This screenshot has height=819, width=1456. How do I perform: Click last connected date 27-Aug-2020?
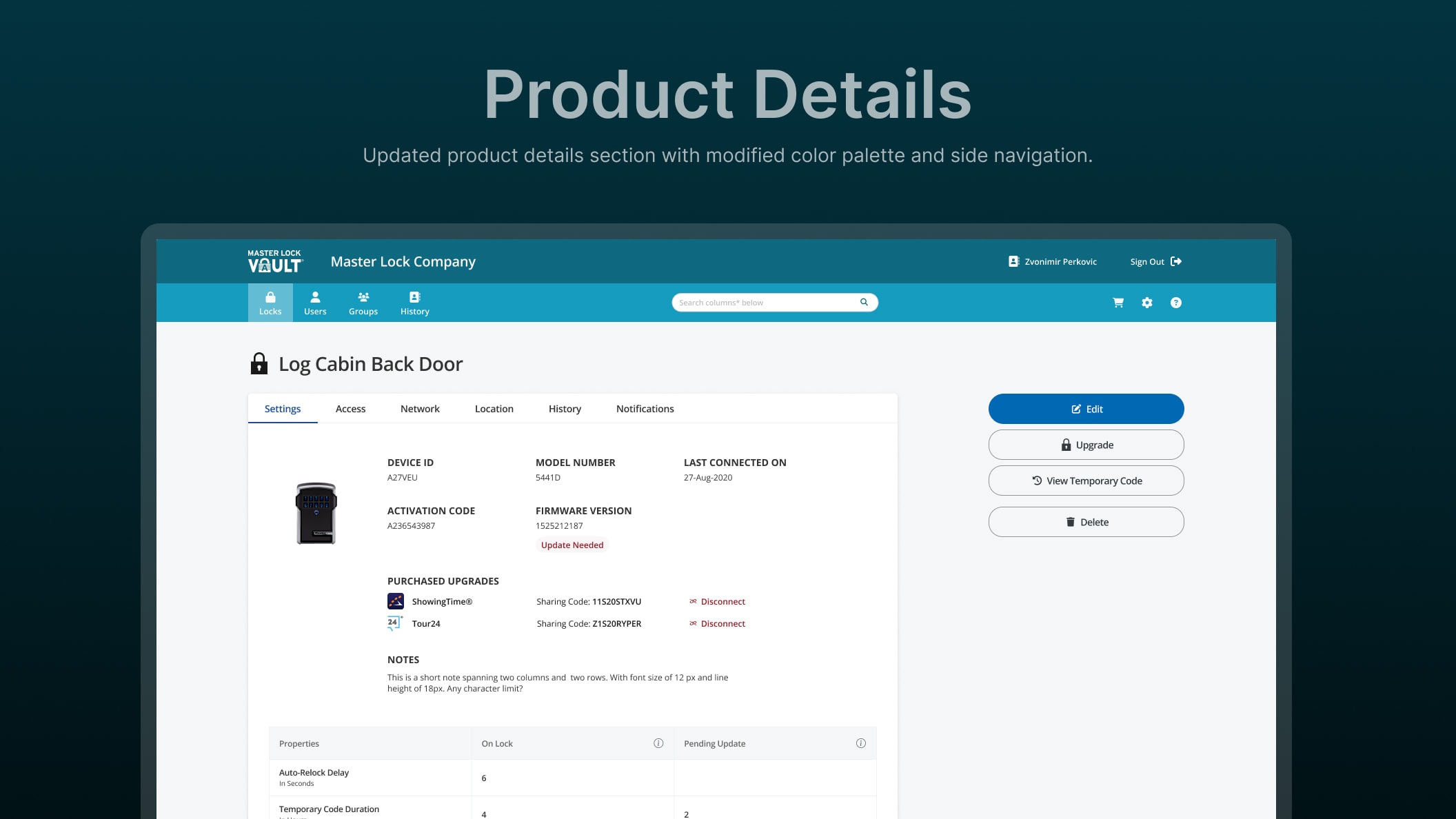[x=708, y=478]
